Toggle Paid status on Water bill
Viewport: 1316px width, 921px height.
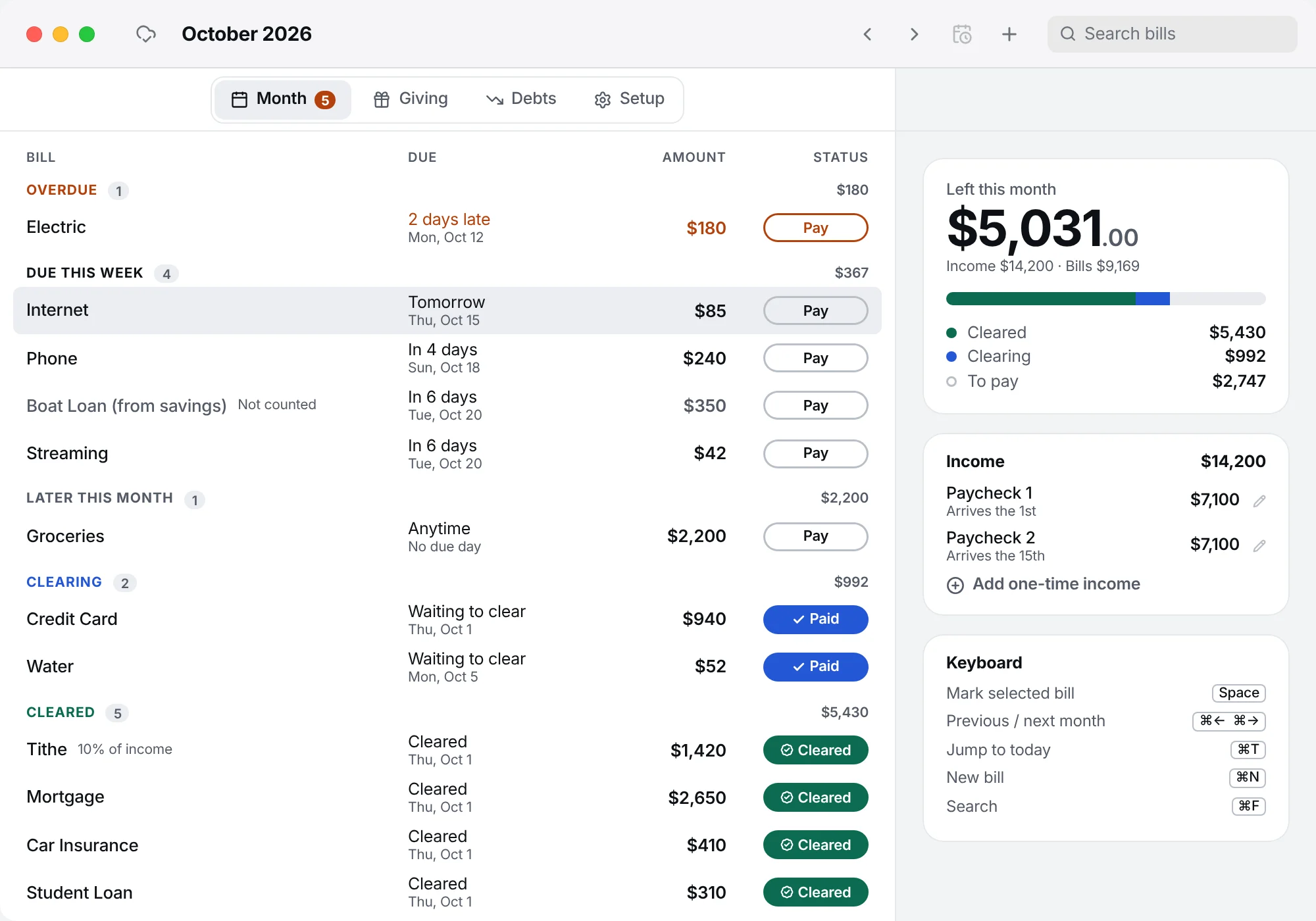tap(815, 666)
